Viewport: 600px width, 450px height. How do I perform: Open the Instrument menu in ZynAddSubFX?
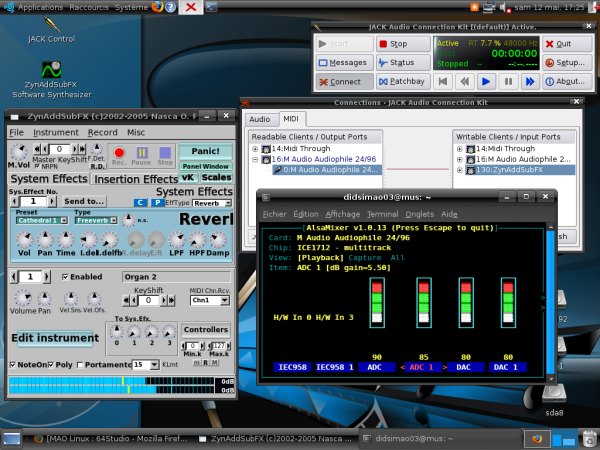tap(55, 132)
